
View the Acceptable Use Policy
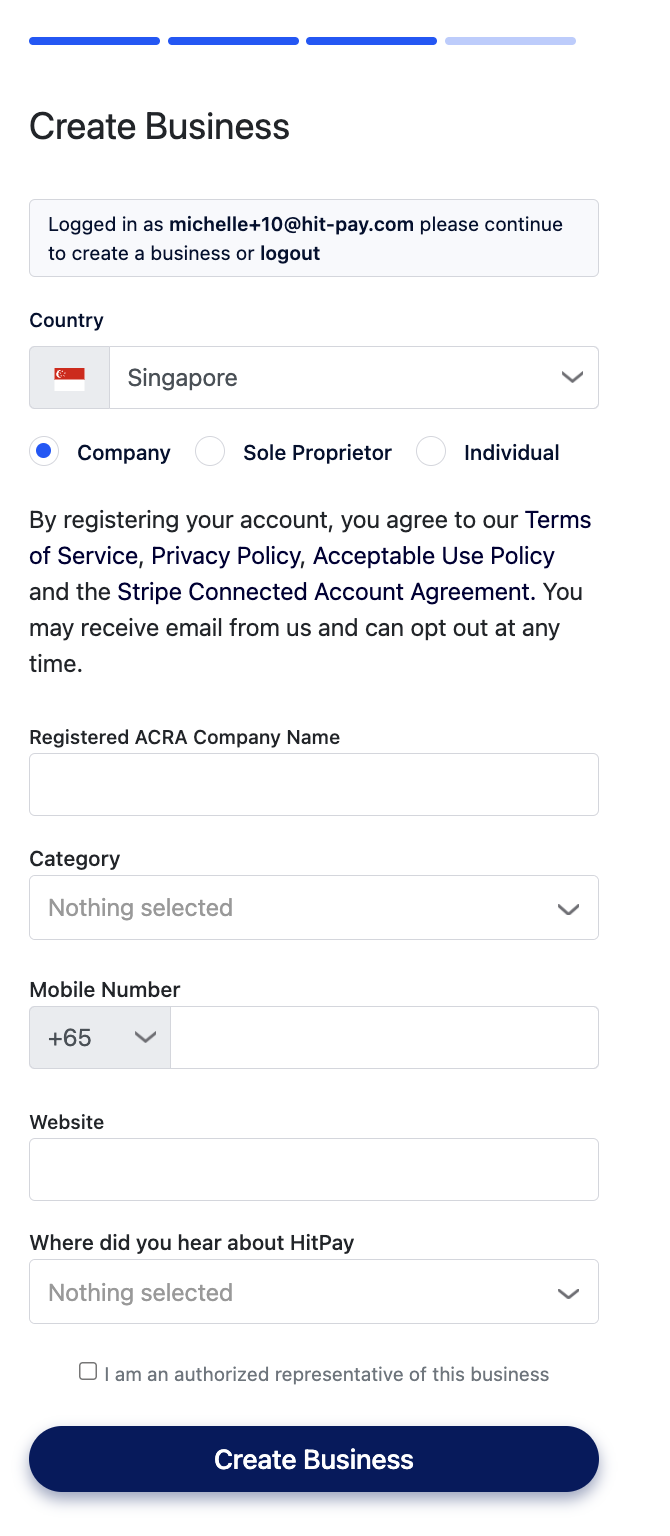[x=434, y=556]
